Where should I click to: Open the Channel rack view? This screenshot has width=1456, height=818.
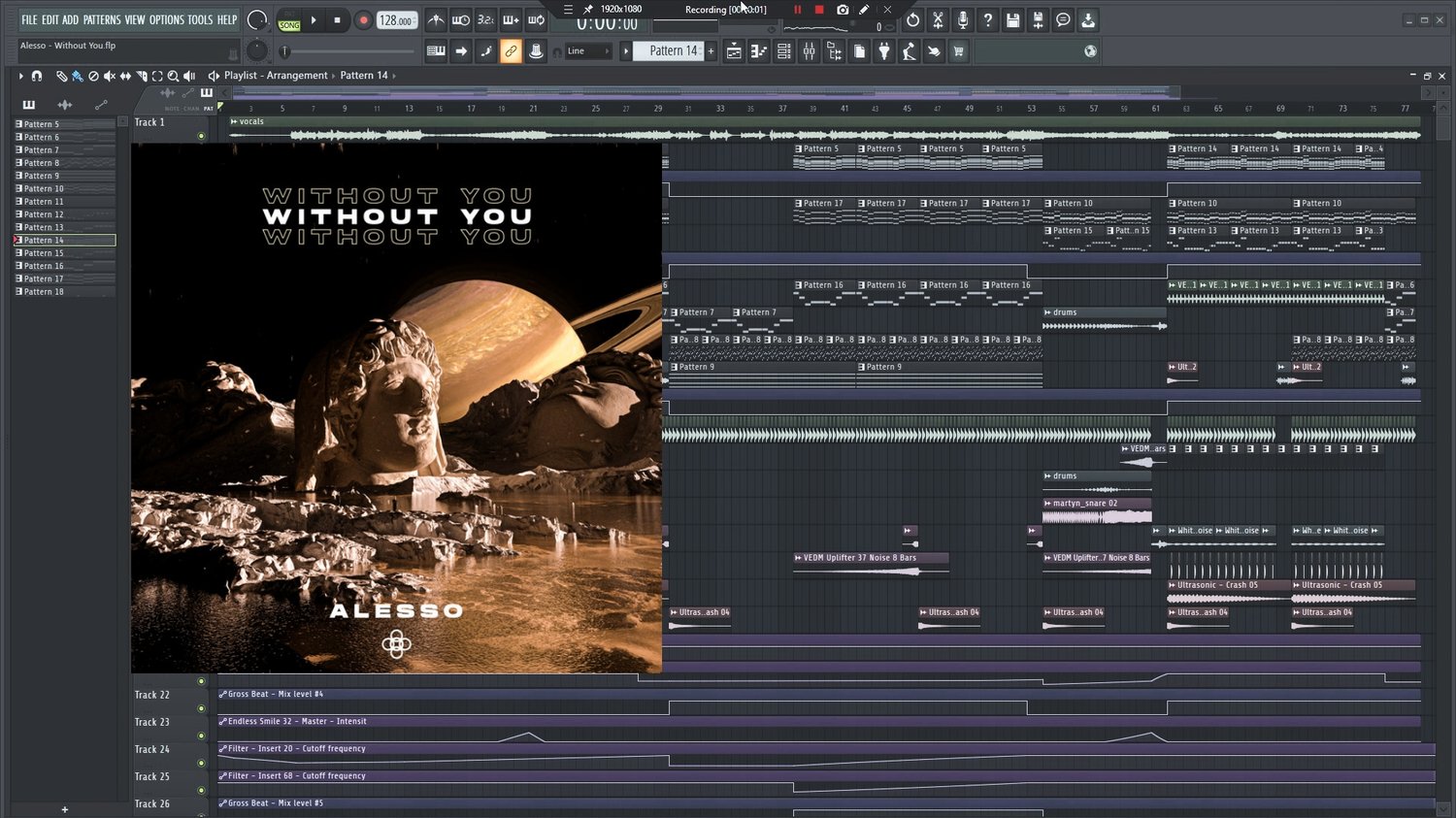pos(784,51)
